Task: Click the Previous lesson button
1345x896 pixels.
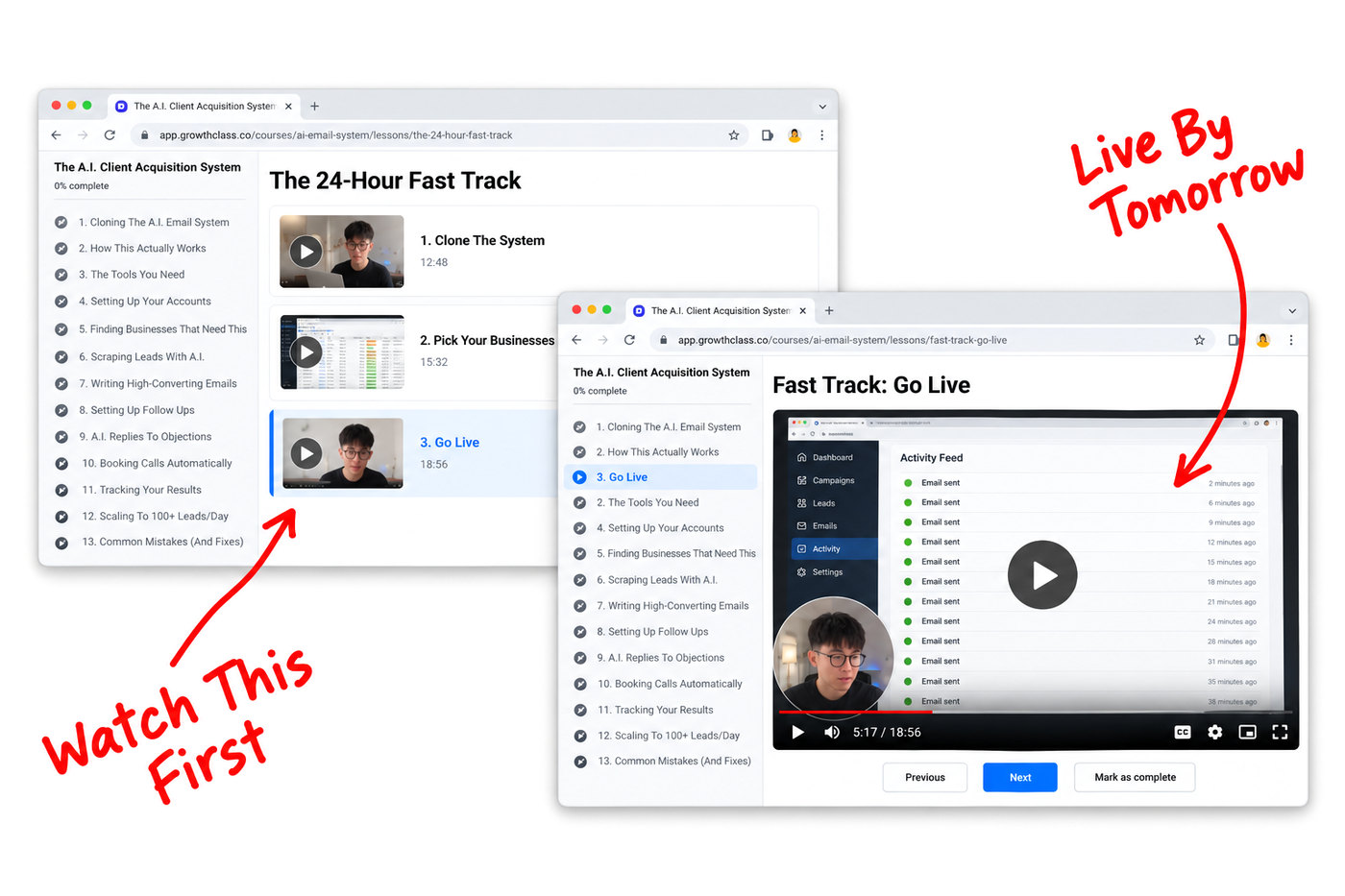Action: [924, 777]
